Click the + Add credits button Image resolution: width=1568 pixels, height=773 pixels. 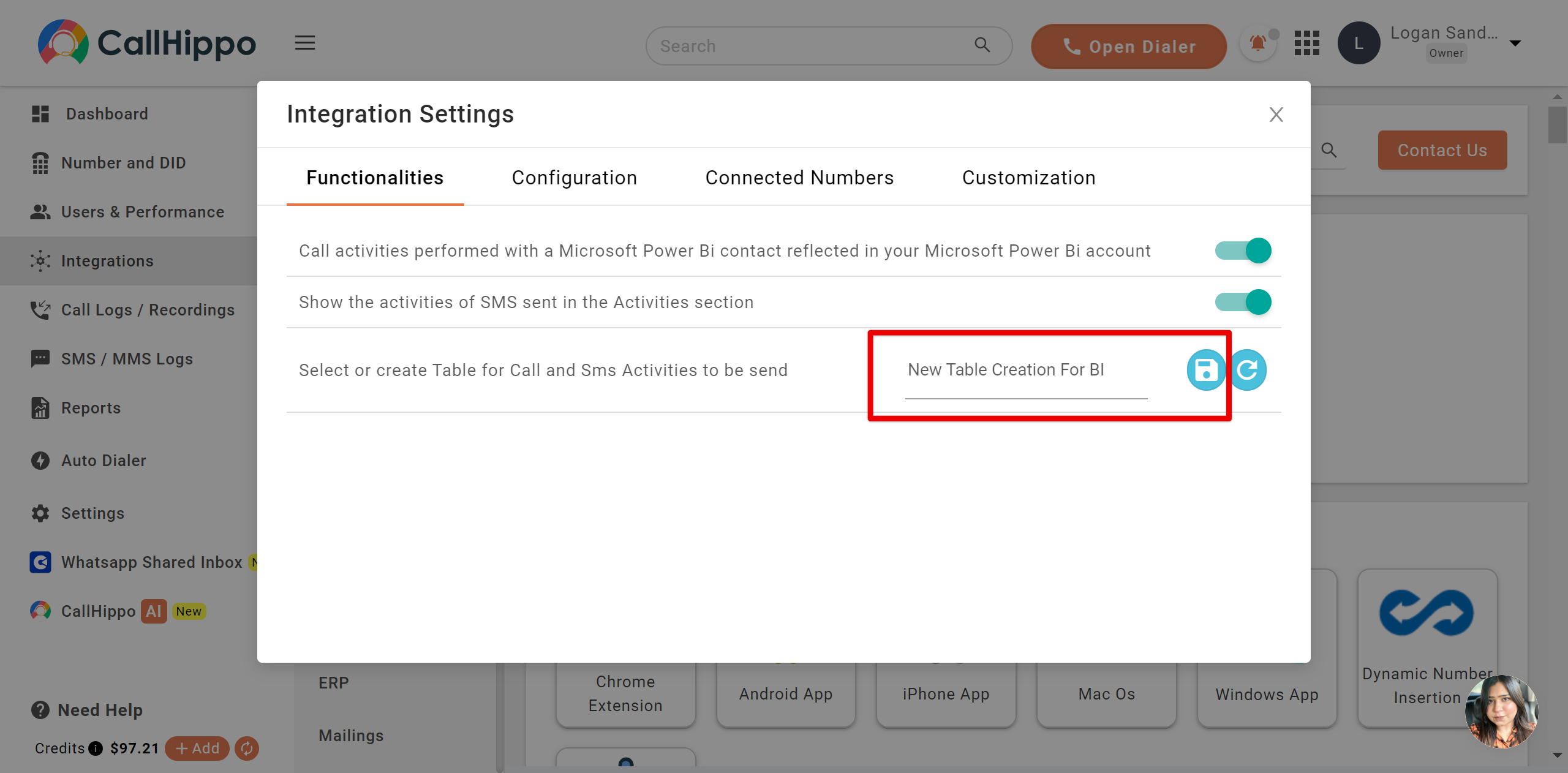197,748
